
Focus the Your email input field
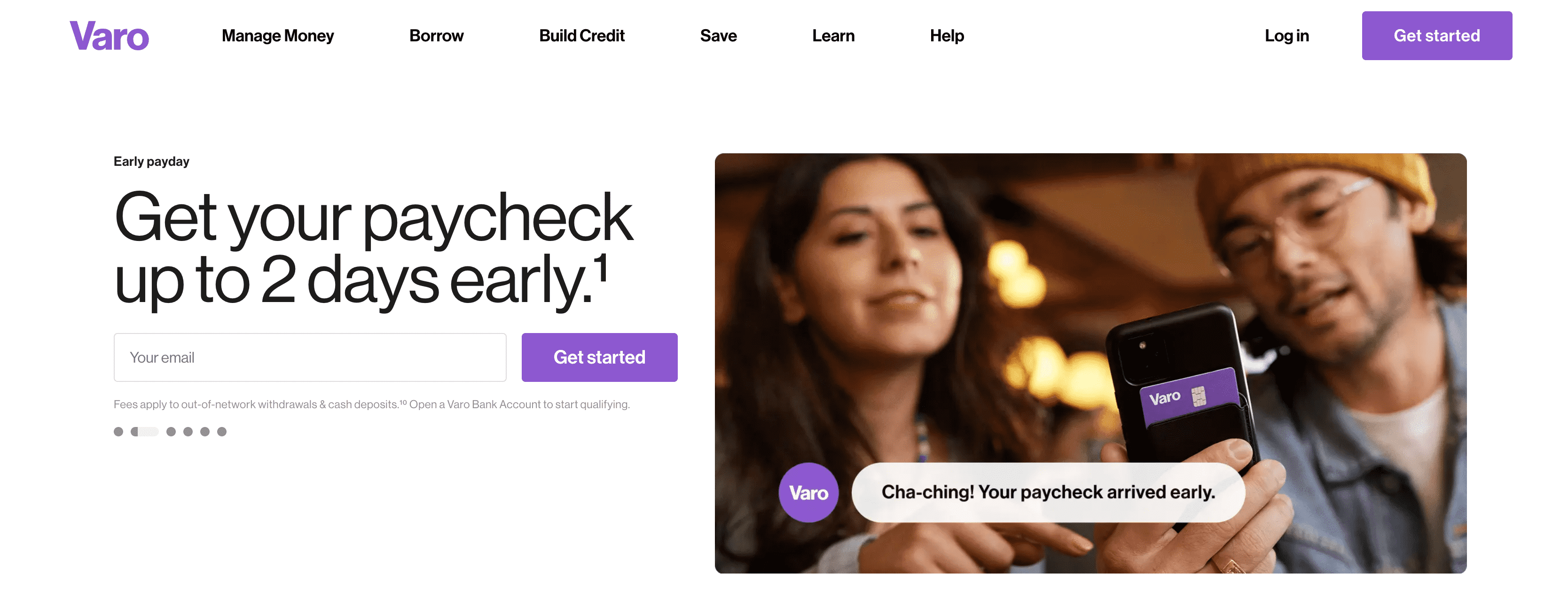tap(310, 357)
